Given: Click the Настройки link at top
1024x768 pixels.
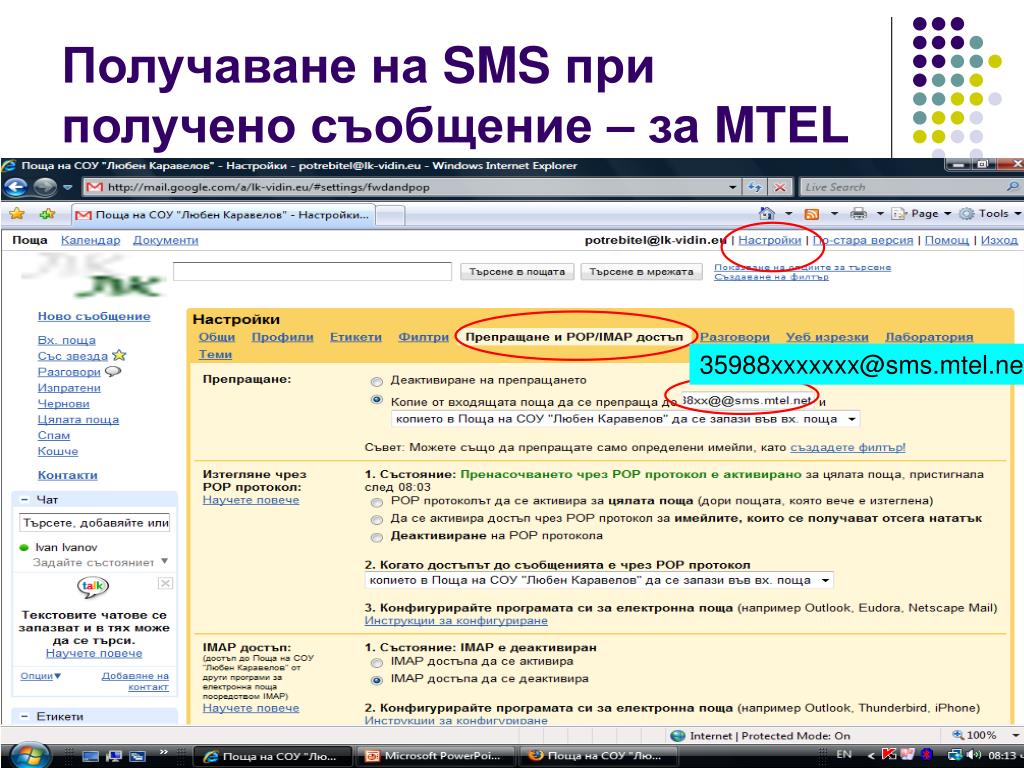Looking at the screenshot, I should click(x=769, y=240).
